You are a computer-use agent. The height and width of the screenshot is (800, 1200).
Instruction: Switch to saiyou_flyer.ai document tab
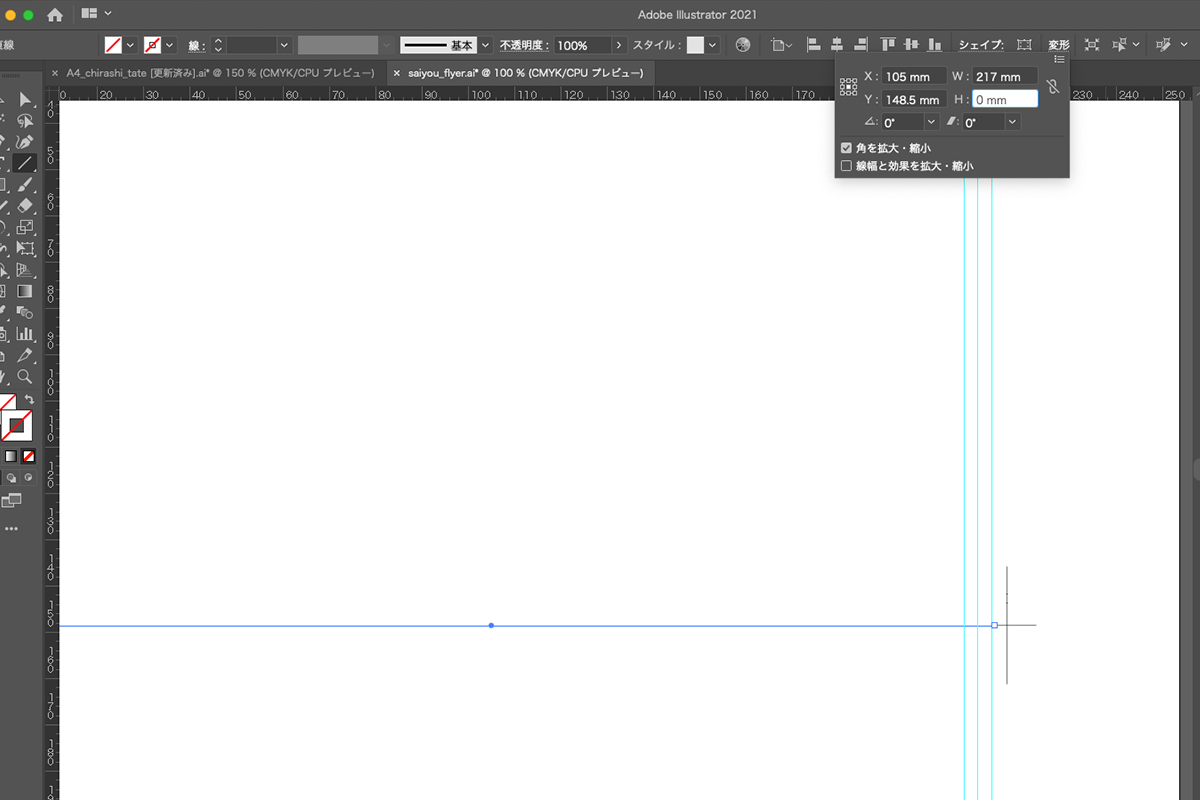point(525,73)
